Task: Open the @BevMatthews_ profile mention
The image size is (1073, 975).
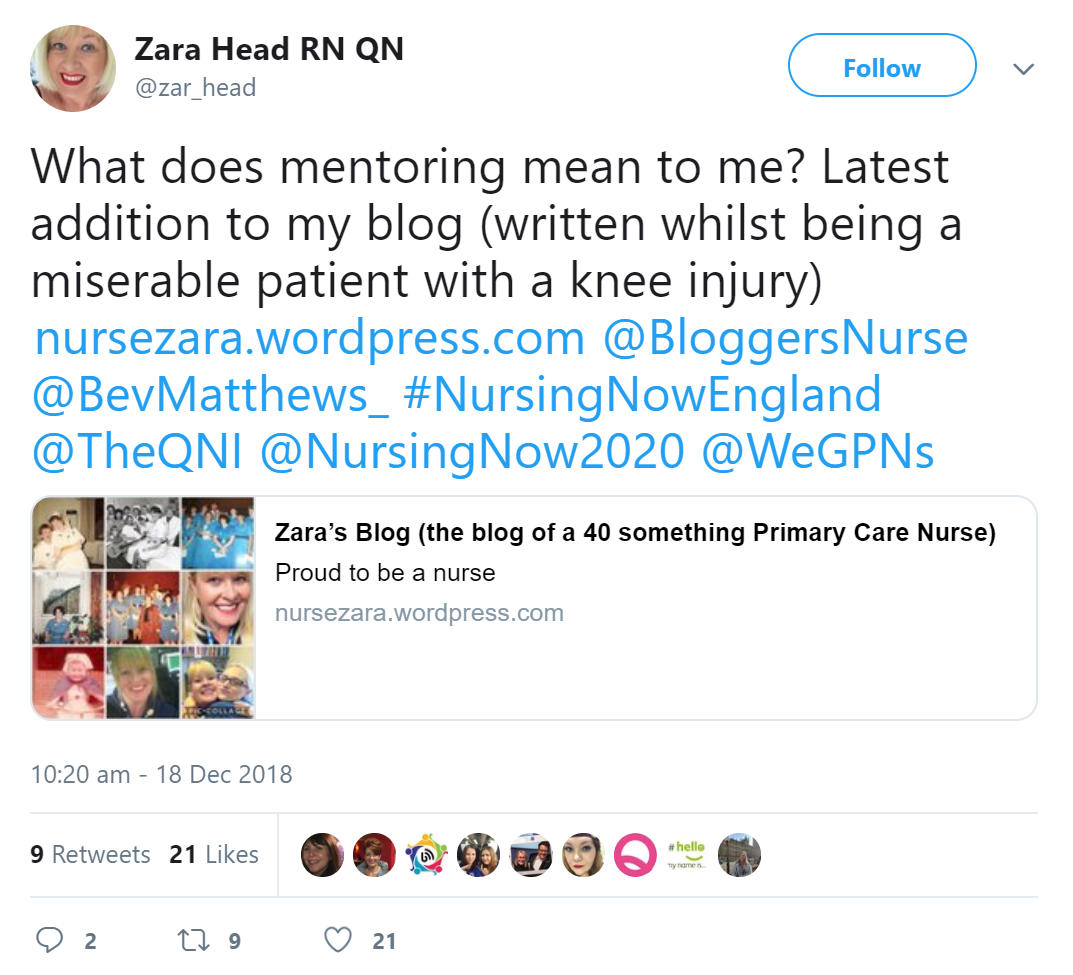Action: coord(210,395)
